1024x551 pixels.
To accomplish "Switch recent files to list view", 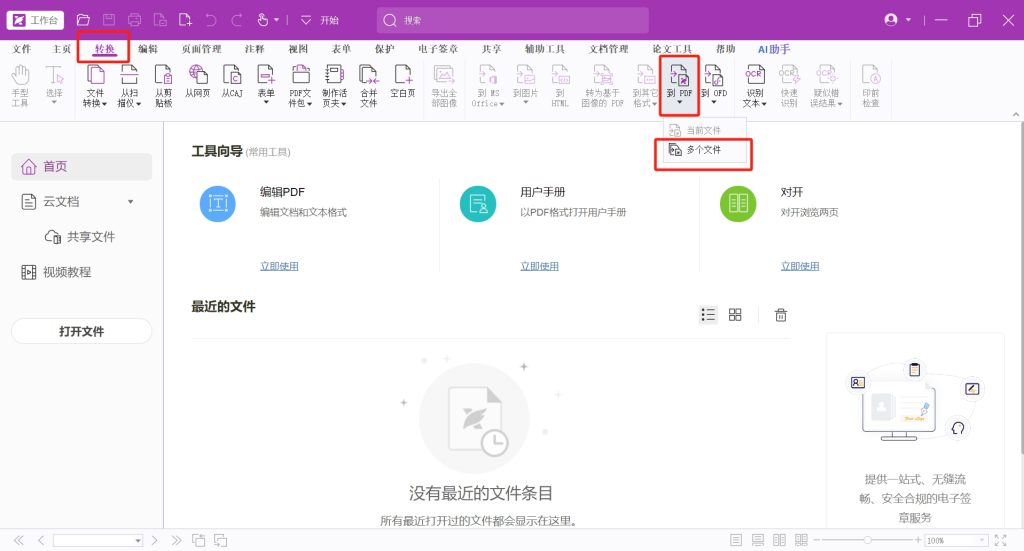I will pyautogui.click(x=708, y=315).
